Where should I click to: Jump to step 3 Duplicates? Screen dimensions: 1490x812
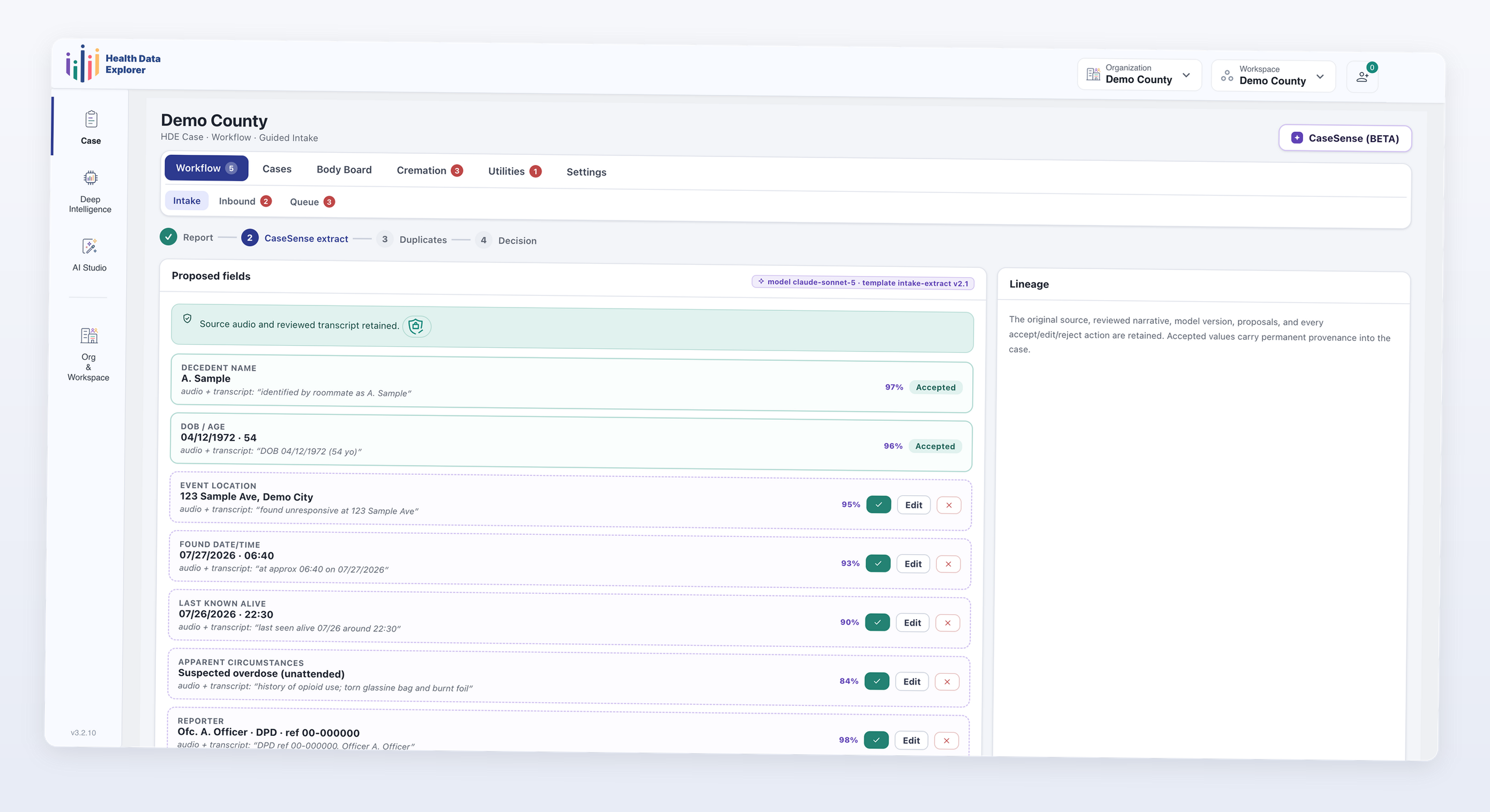click(x=411, y=240)
